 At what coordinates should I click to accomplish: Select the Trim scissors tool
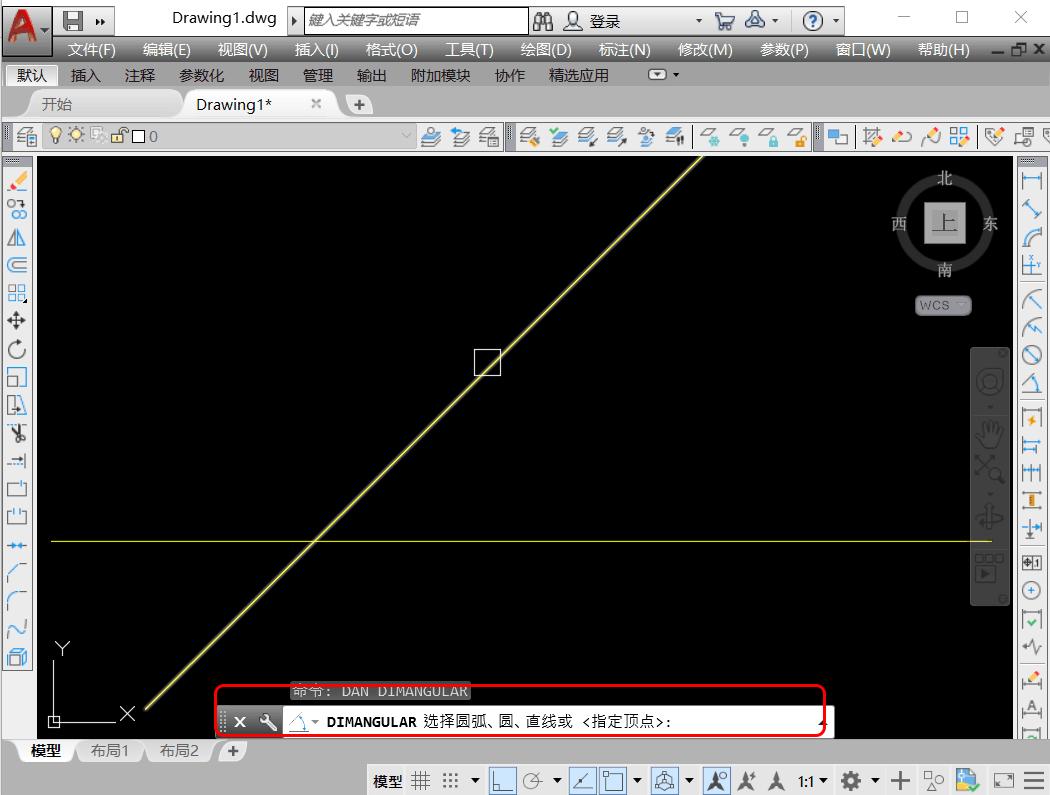point(17,433)
